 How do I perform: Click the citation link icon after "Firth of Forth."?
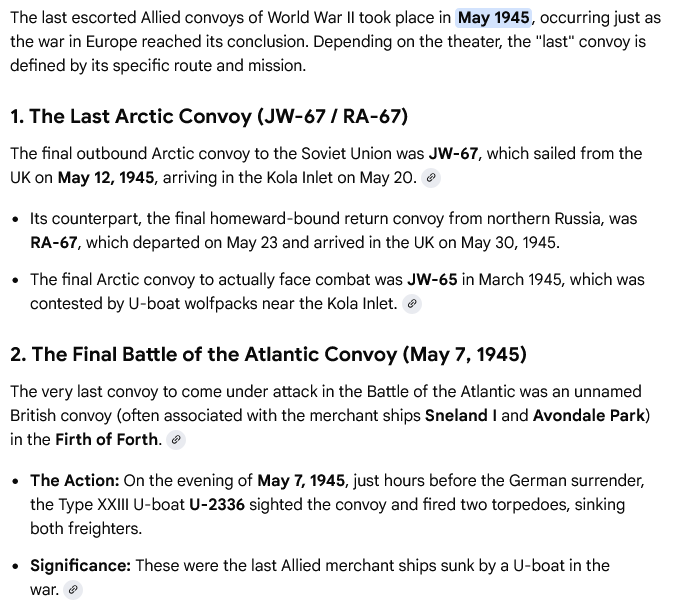[176, 440]
